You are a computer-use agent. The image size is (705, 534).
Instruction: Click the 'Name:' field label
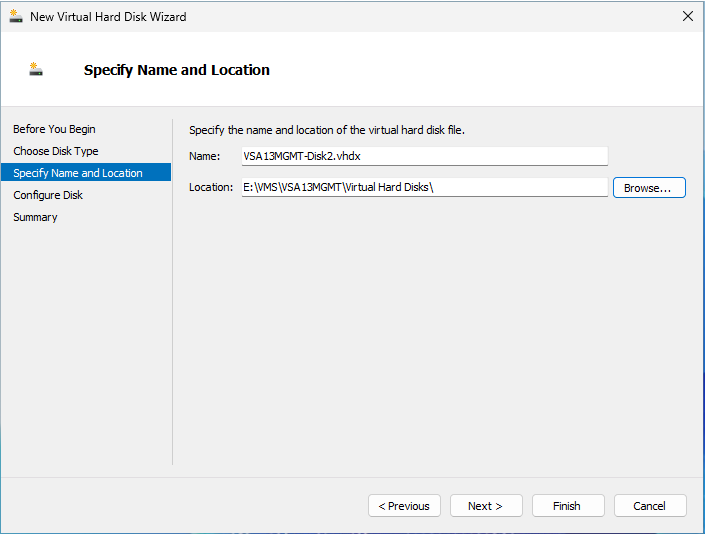(204, 156)
